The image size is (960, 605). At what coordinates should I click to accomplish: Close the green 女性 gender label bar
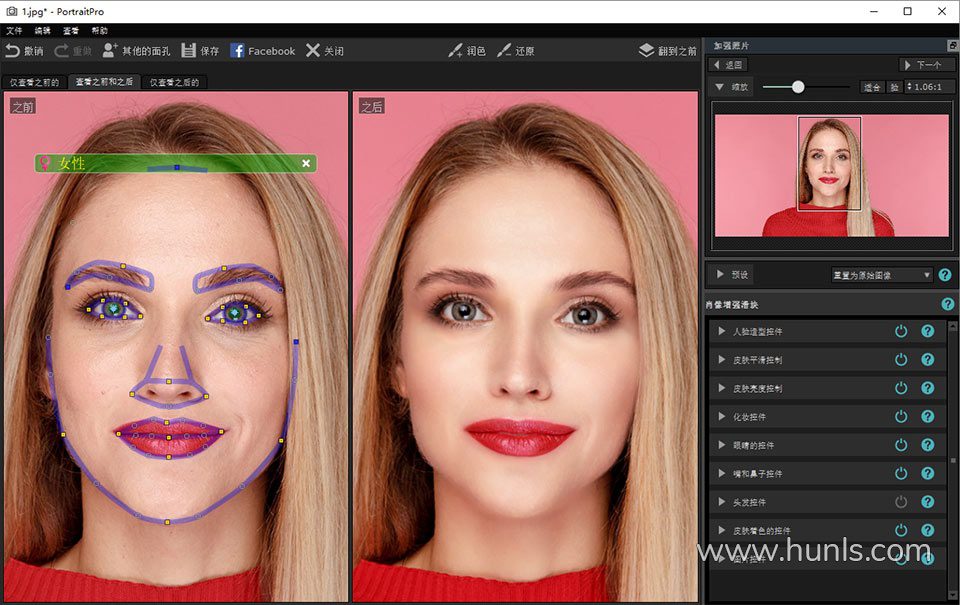click(x=306, y=163)
